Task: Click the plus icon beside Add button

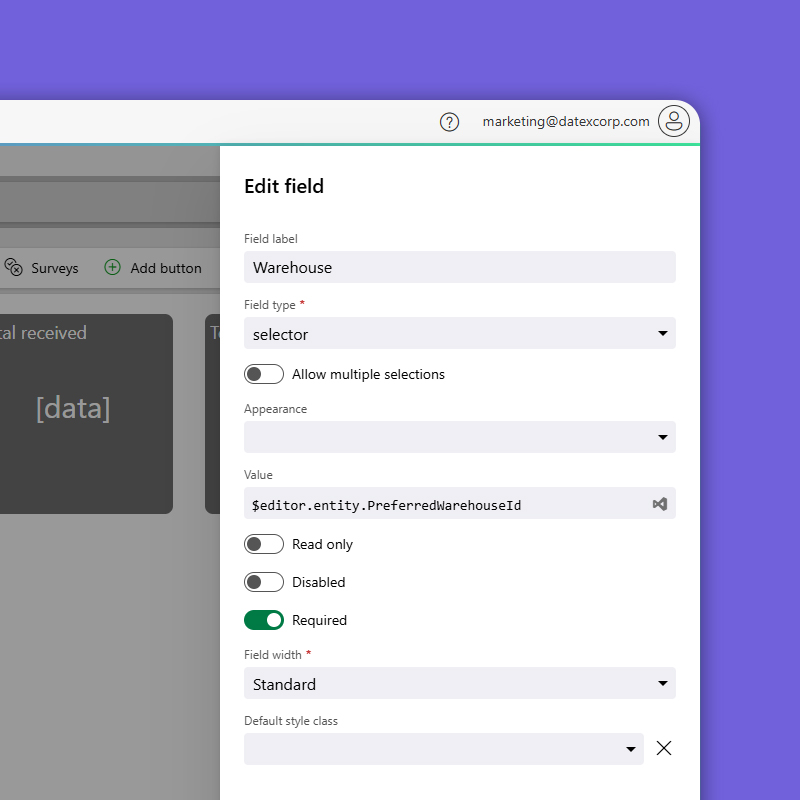Action: coord(112,267)
